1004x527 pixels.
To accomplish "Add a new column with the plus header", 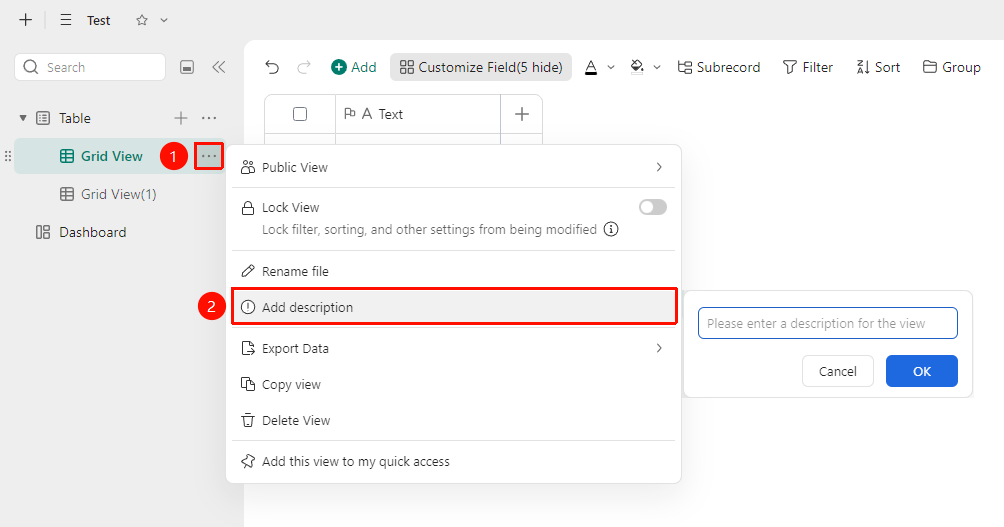I will (x=522, y=114).
